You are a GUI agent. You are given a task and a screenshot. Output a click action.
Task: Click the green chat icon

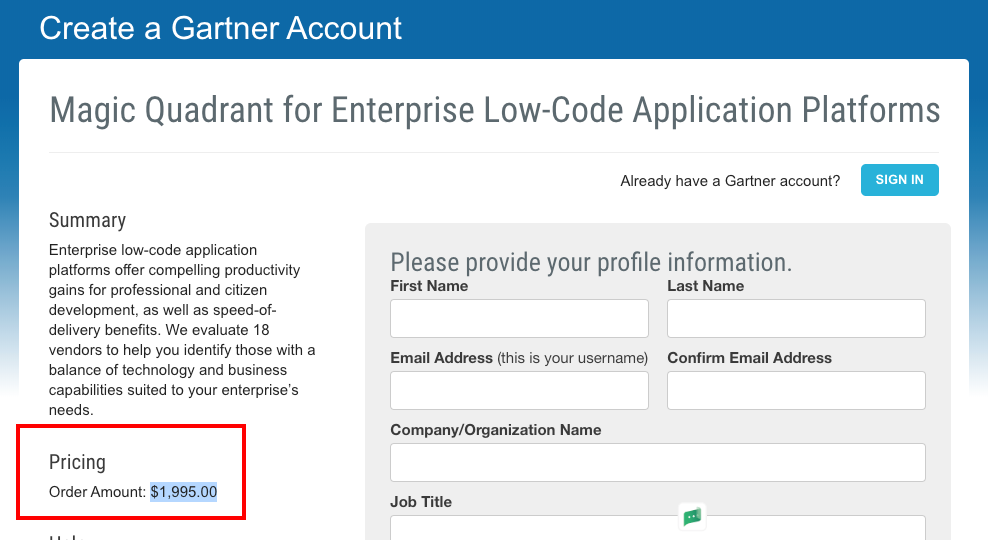tap(692, 517)
